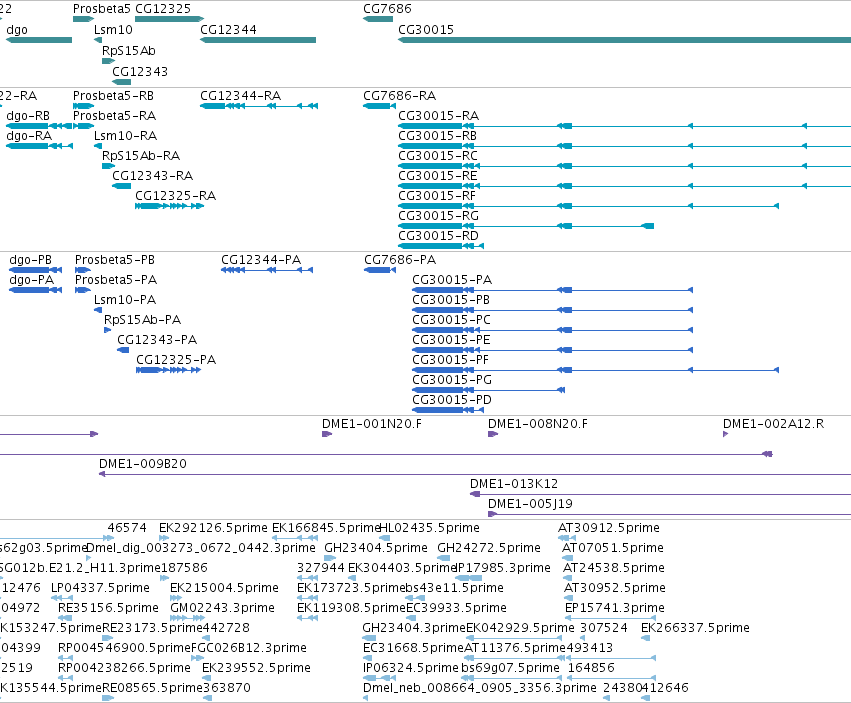The image size is (851, 703).
Task: Select the dgo-PA protein label
Action: coord(31,280)
